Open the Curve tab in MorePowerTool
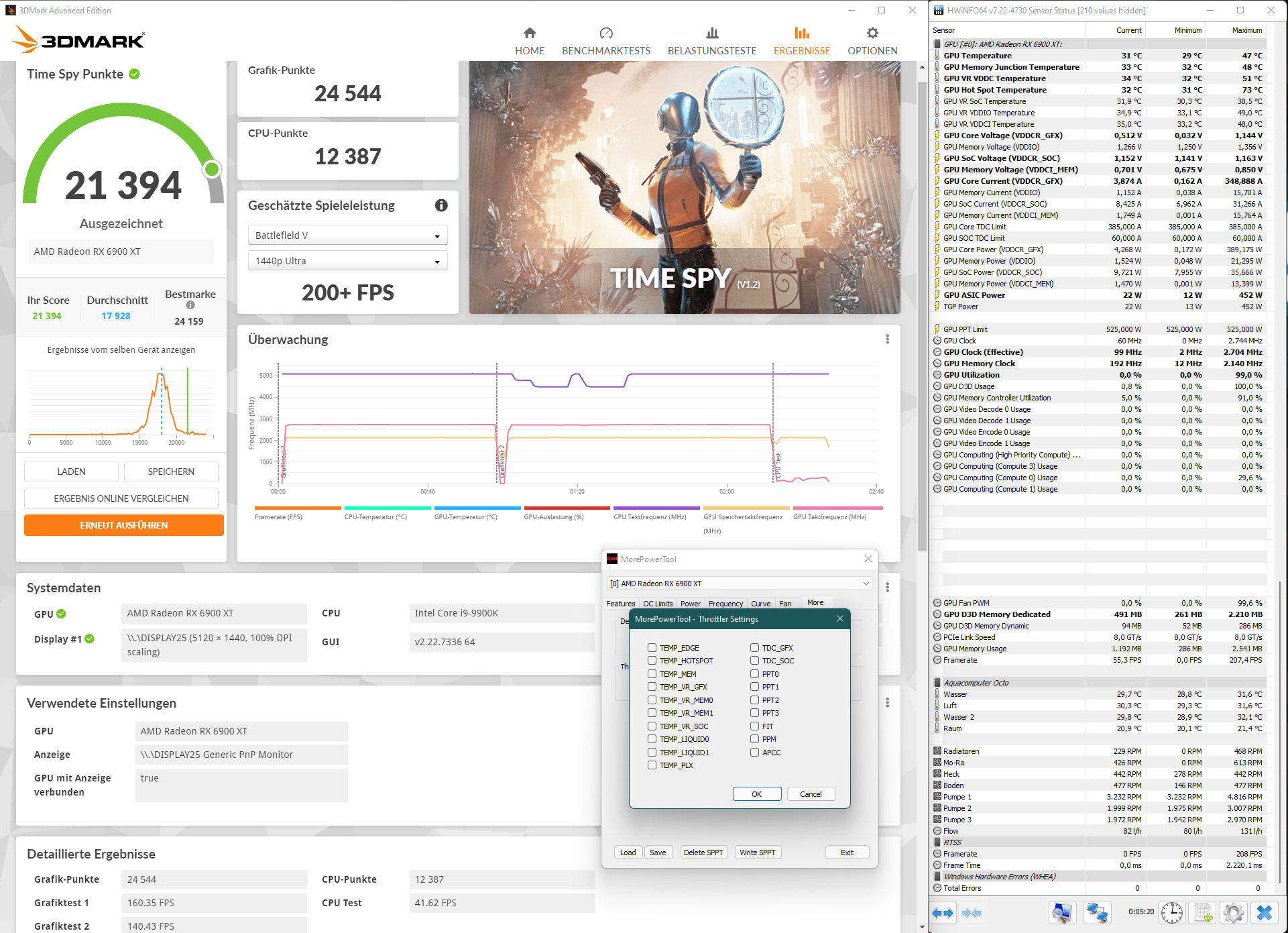This screenshot has width=1288, height=933. pyautogui.click(x=760, y=604)
